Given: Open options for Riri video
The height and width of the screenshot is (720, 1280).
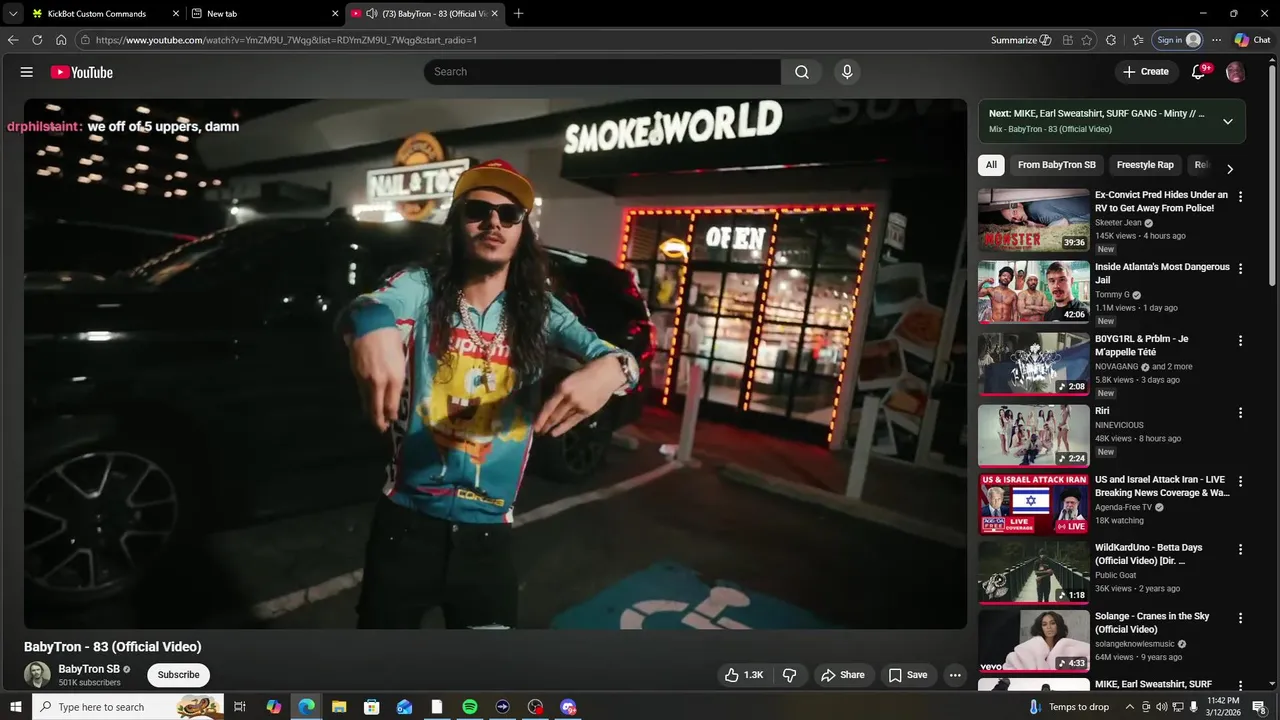Looking at the screenshot, I should [x=1241, y=413].
